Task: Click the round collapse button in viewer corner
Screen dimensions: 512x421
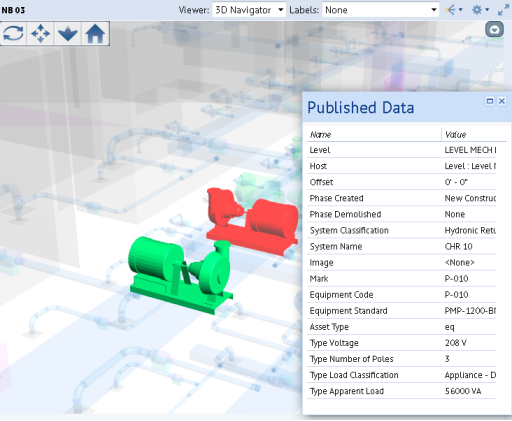Action: [x=494, y=29]
